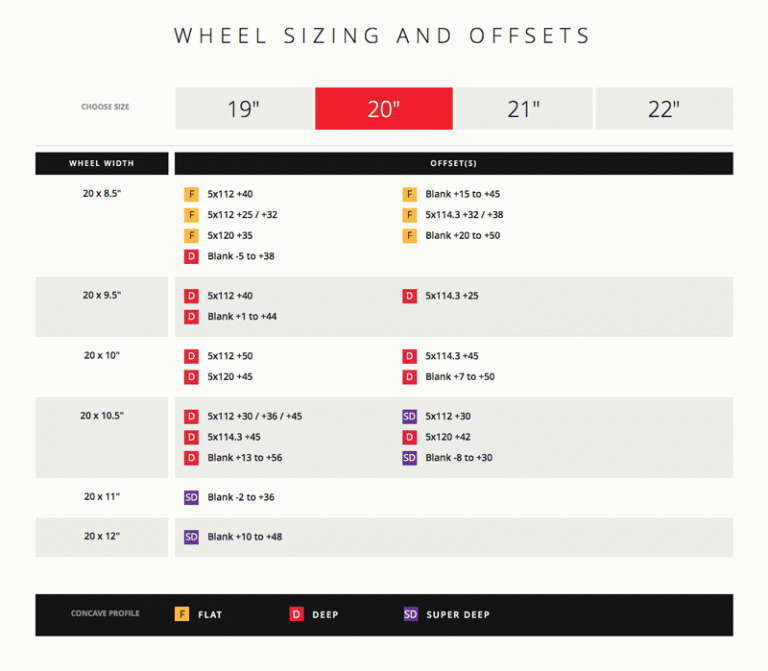768x671 pixels.
Task: Click the red Deep legend swatch
Action: click(x=296, y=614)
